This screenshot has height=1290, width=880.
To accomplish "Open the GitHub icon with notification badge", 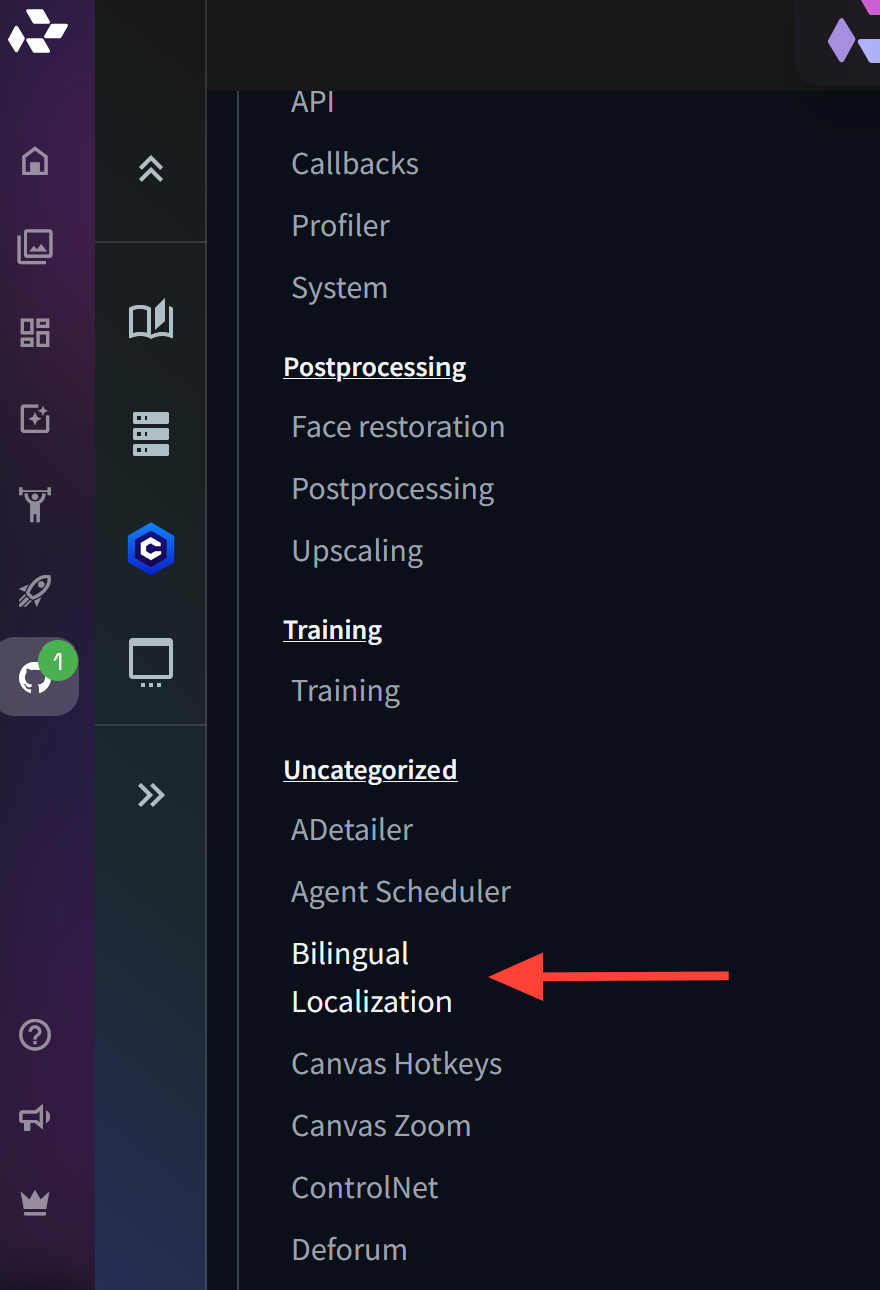I will (36, 676).
